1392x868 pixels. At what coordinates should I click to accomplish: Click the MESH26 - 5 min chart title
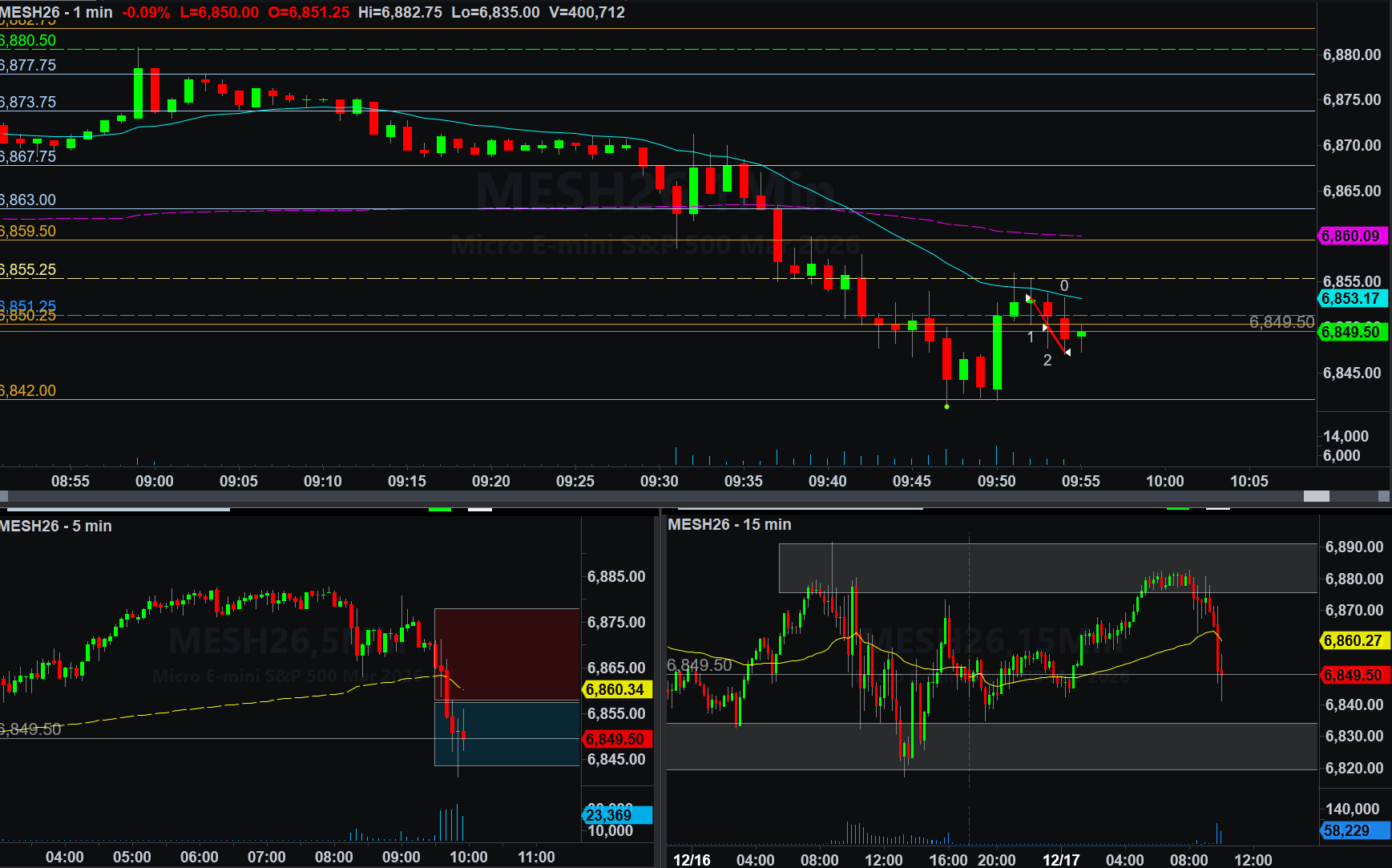pos(56,527)
